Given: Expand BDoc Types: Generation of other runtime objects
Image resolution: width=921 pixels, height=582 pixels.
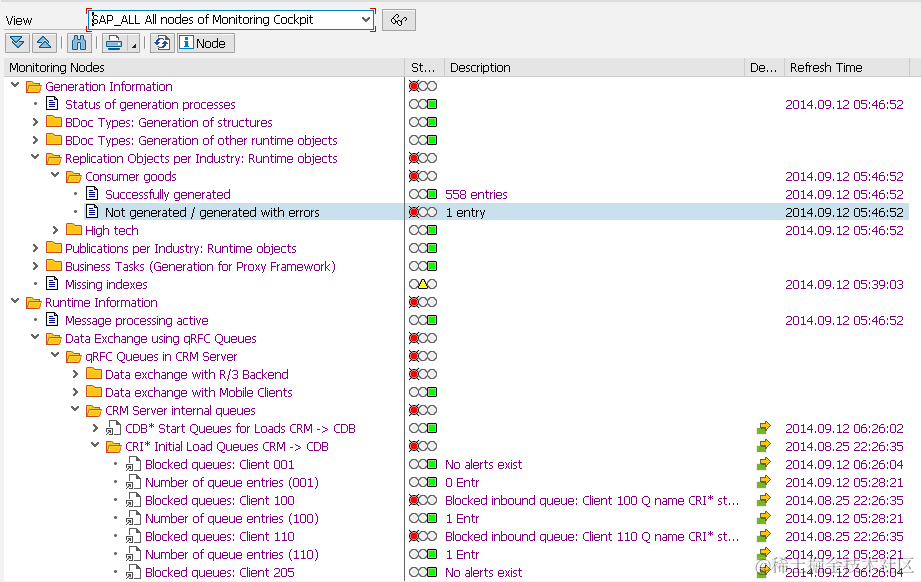Looking at the screenshot, I should (x=35, y=140).
